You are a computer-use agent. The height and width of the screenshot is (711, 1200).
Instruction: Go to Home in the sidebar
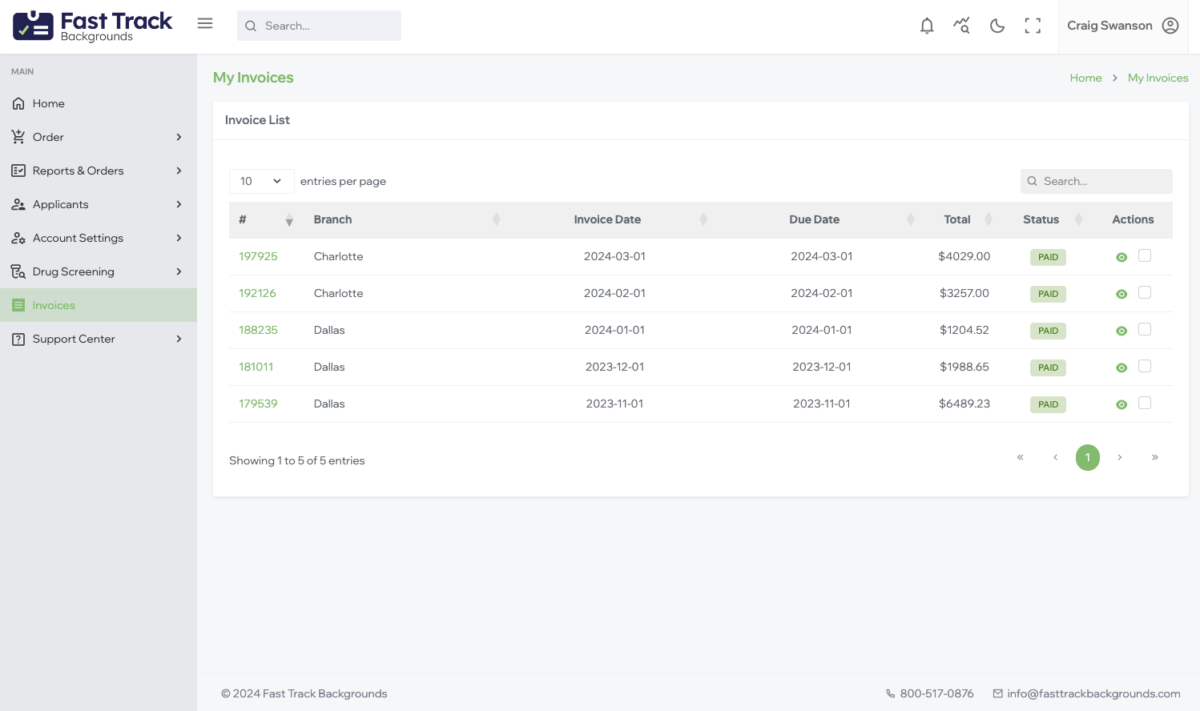click(48, 104)
